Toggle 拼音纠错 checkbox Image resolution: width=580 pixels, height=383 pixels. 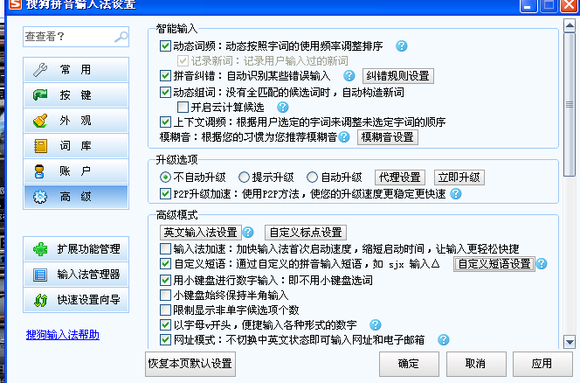coord(165,76)
